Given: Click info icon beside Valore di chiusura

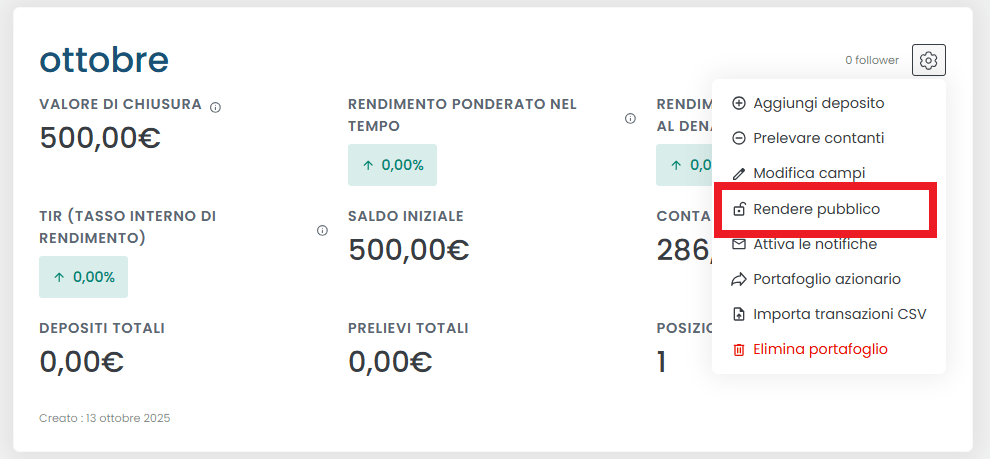Looking at the screenshot, I should tap(215, 107).
